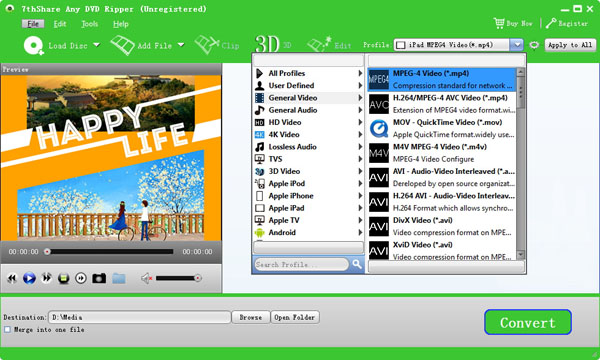Expand the Profile dropdown arrow
The height and width of the screenshot is (360, 600).
coord(517,45)
